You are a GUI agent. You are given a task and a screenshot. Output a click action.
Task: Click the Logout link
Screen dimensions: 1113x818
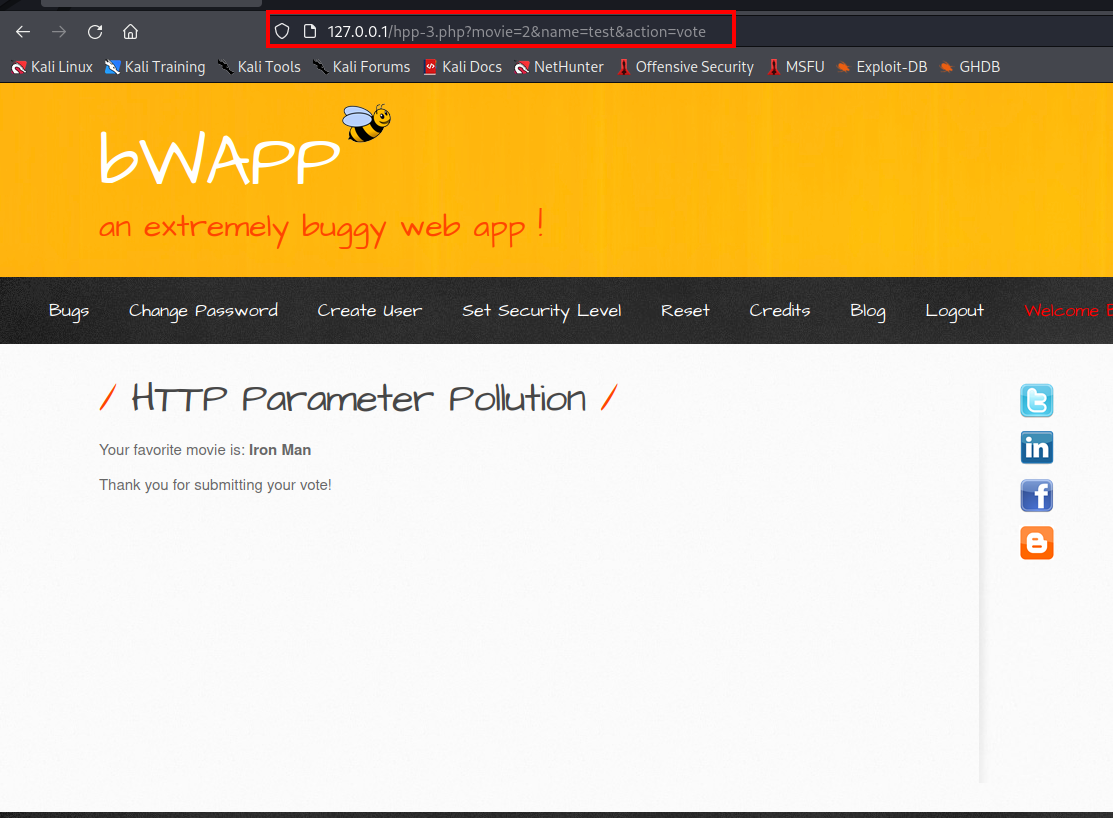coord(954,310)
